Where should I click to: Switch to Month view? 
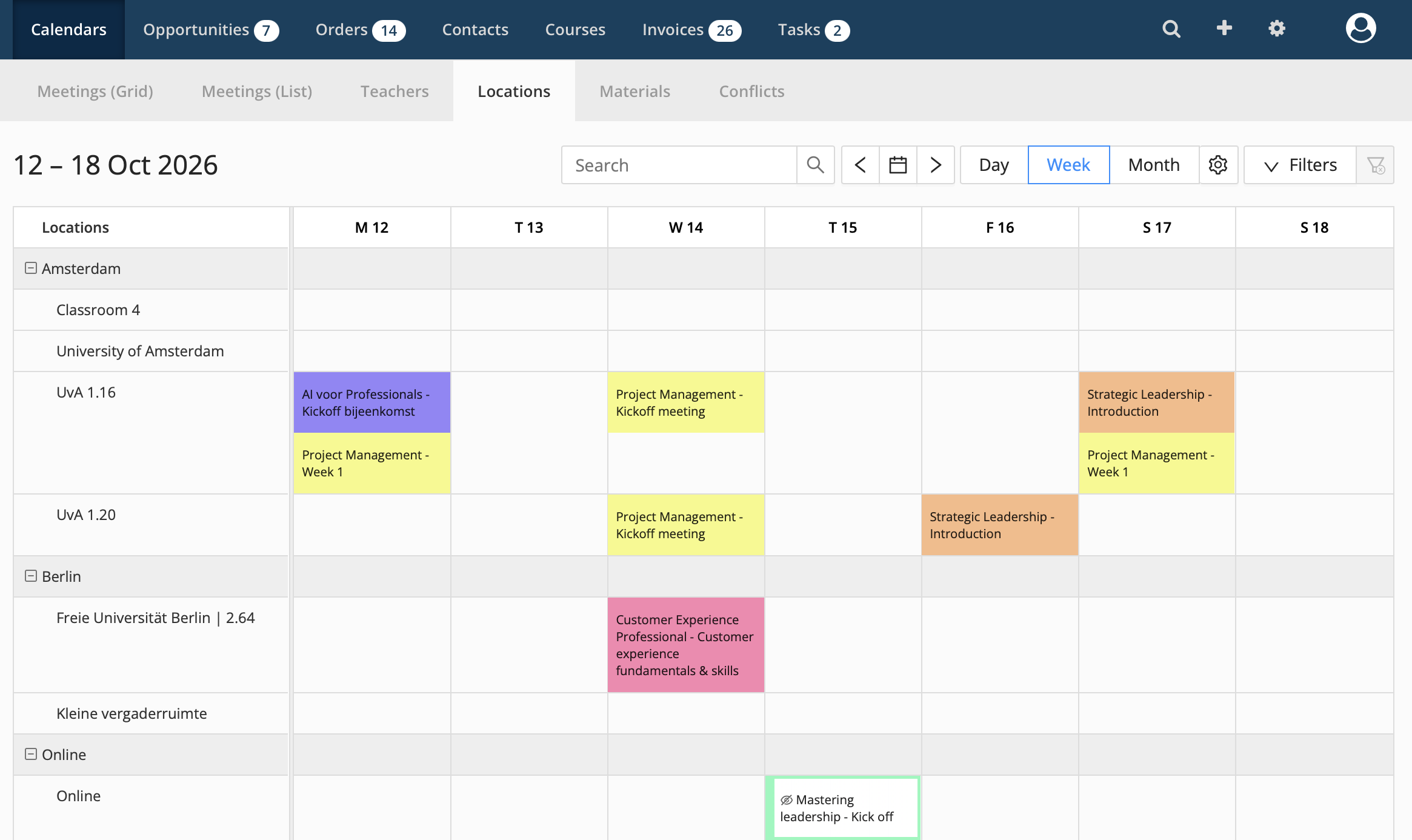[1154, 165]
